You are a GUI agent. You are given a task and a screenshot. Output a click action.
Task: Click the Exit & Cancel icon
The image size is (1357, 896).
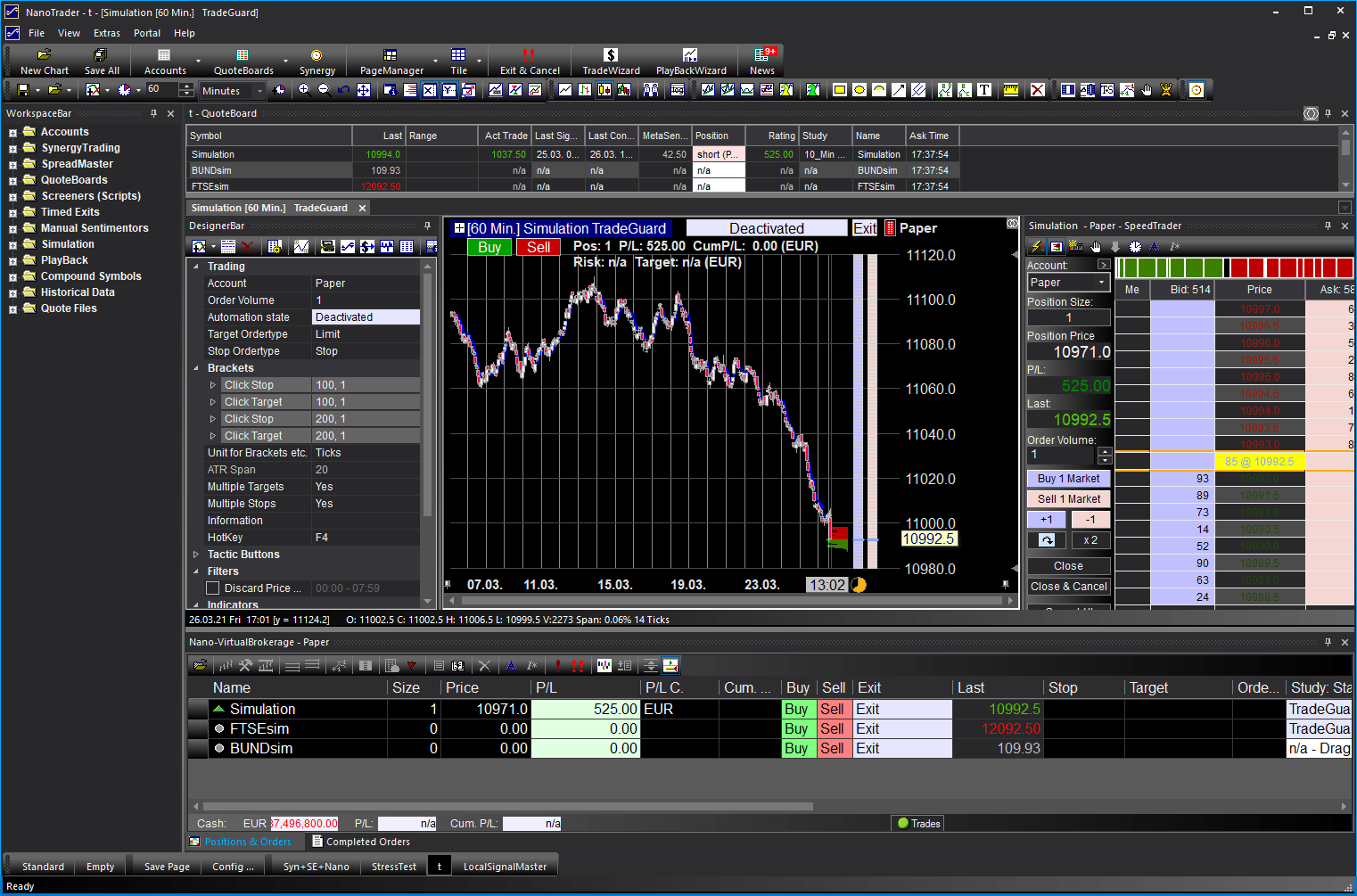tap(530, 61)
